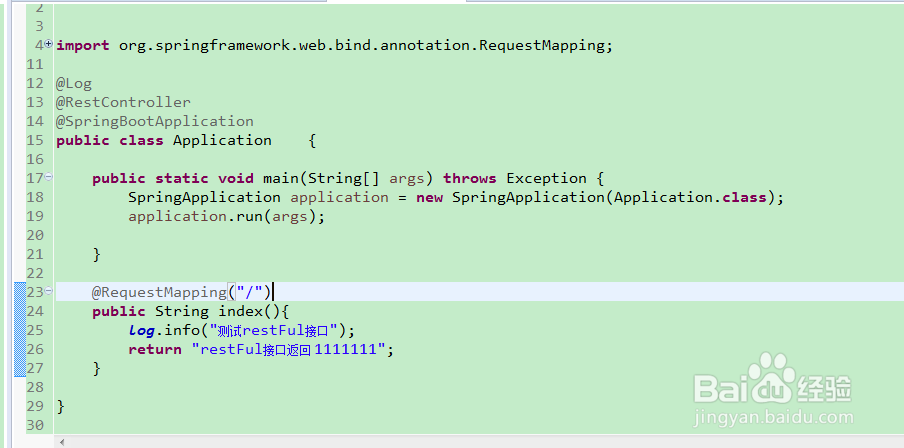Click the blue change marker in the gutter

(19, 330)
